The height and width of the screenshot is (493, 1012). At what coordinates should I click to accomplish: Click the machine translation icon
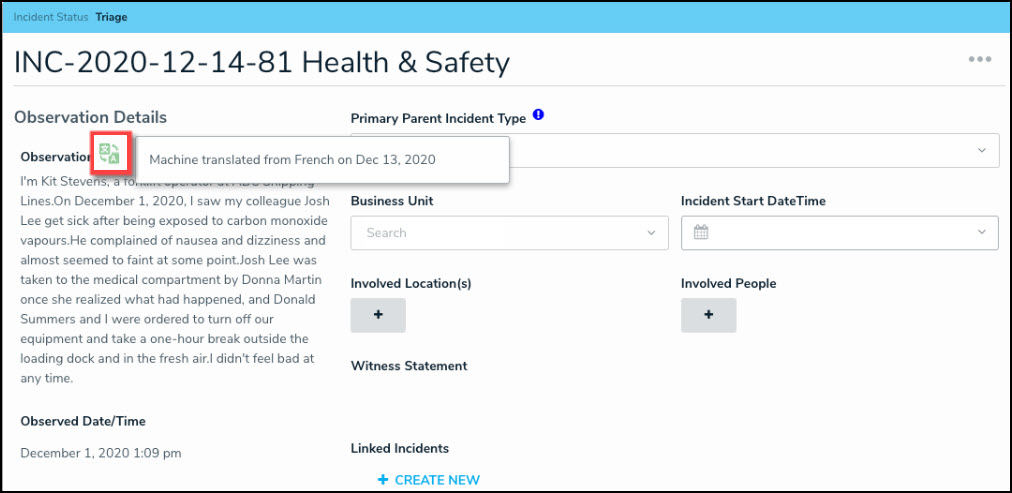(x=110, y=153)
